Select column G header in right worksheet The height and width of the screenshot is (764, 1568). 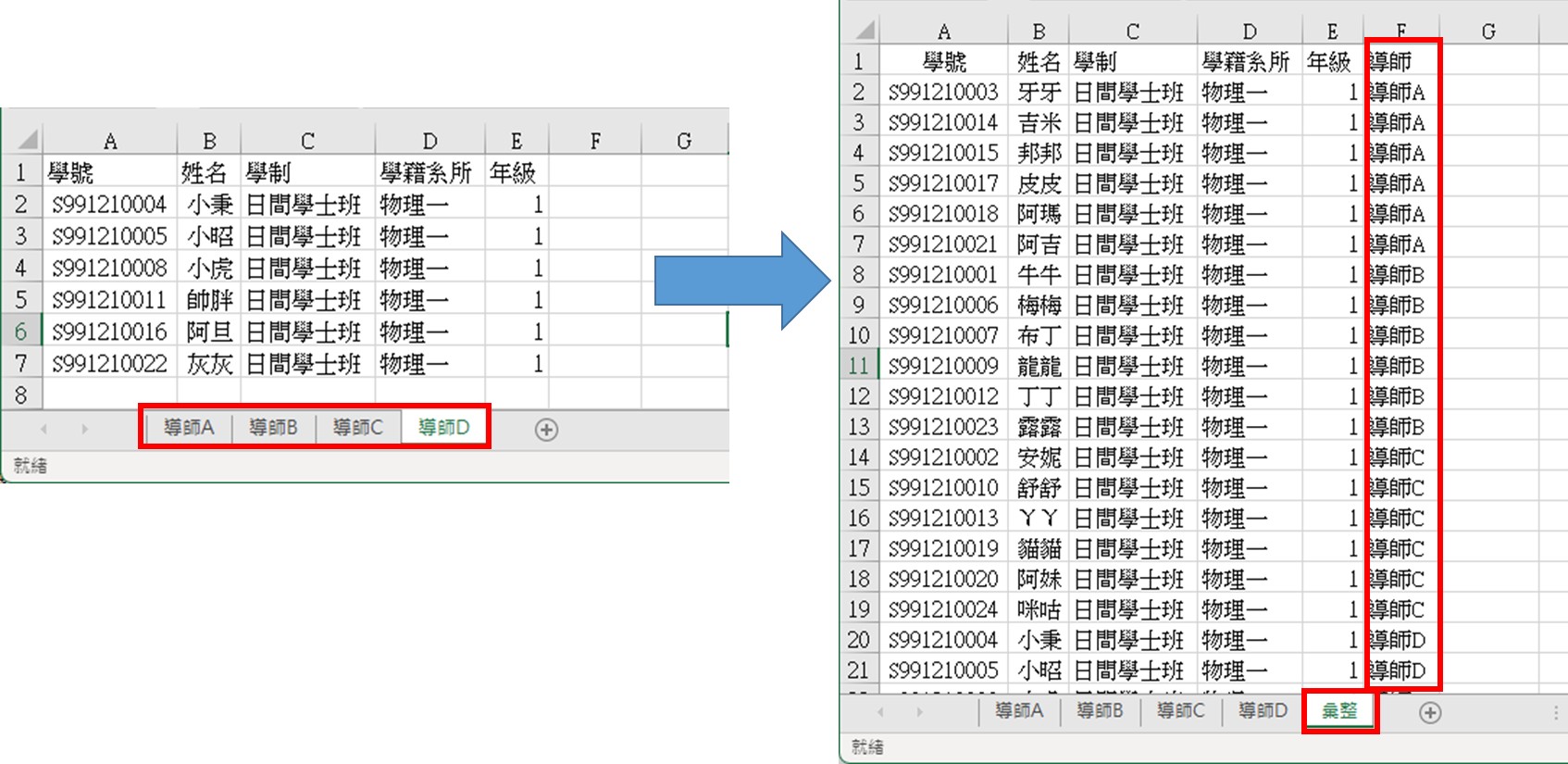(x=1487, y=31)
